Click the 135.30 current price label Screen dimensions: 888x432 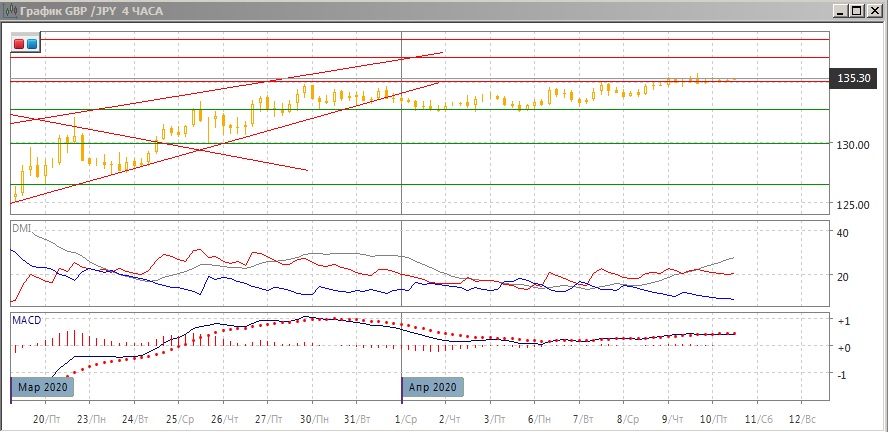pos(853,79)
